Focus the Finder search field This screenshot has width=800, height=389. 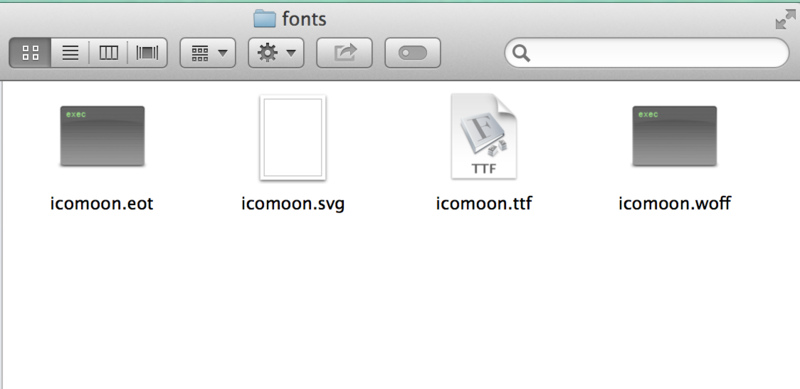[647, 53]
